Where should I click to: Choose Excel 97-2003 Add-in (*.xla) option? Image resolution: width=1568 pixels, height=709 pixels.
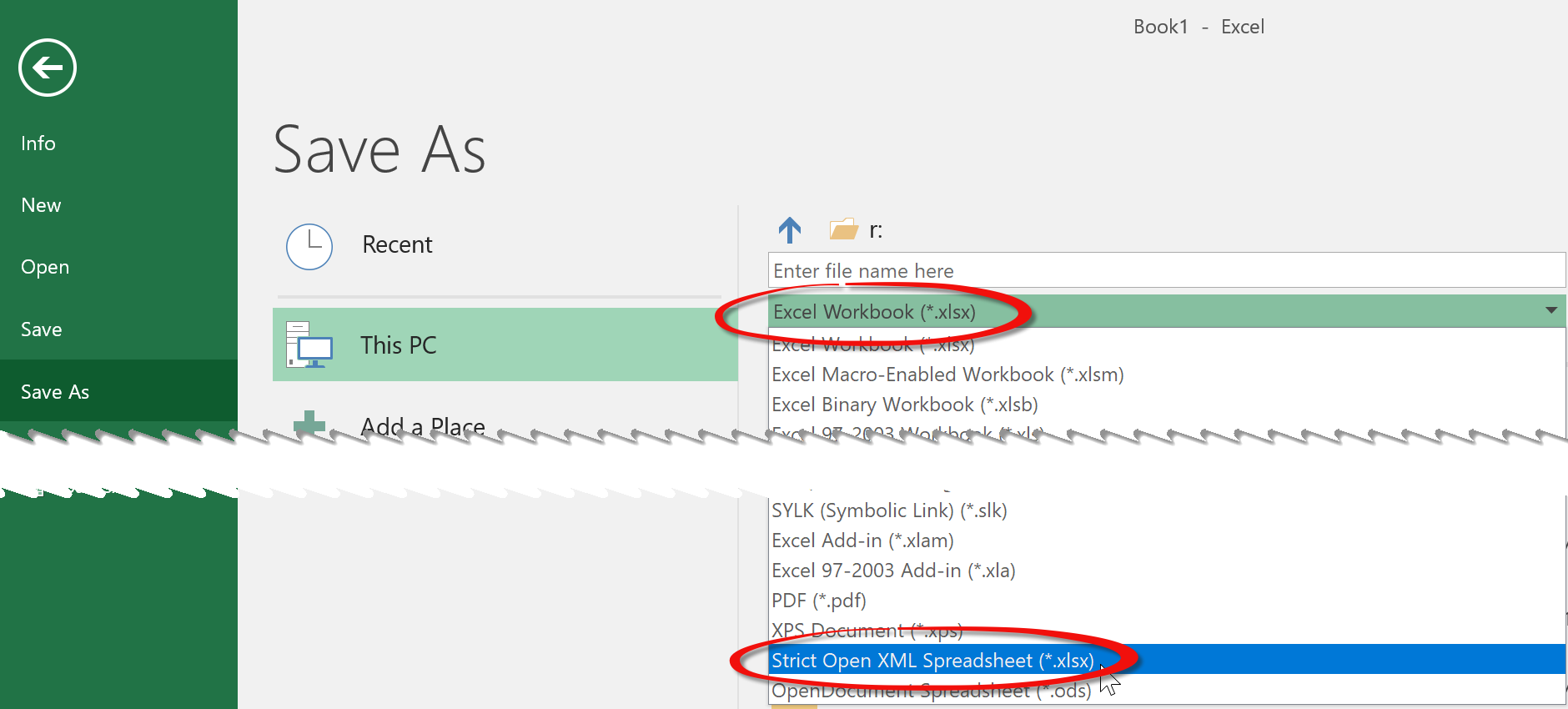pos(893,571)
